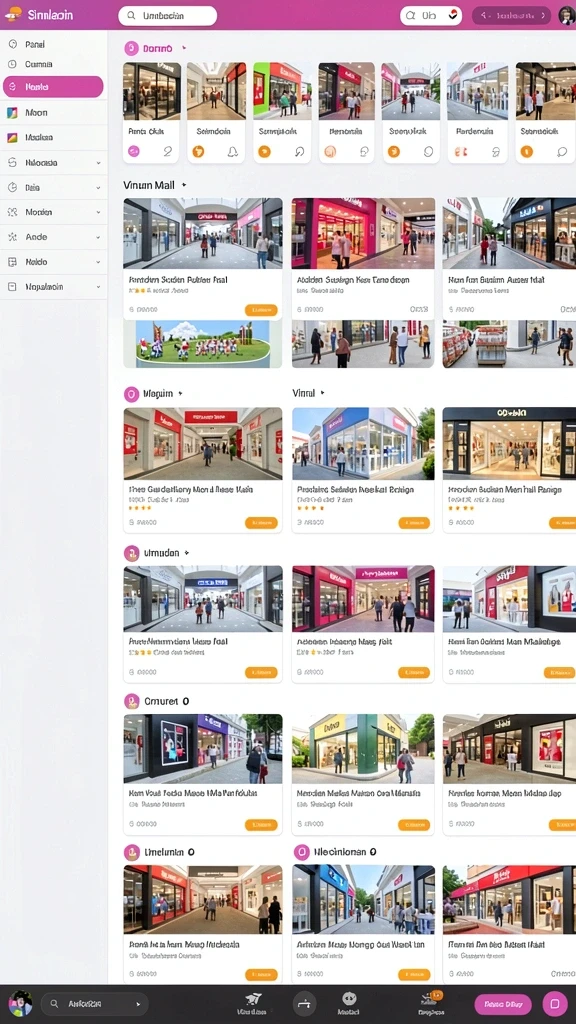Click the cart icon in the bottom bar
Viewport: 576px width, 1024px height.
click(x=253, y=999)
